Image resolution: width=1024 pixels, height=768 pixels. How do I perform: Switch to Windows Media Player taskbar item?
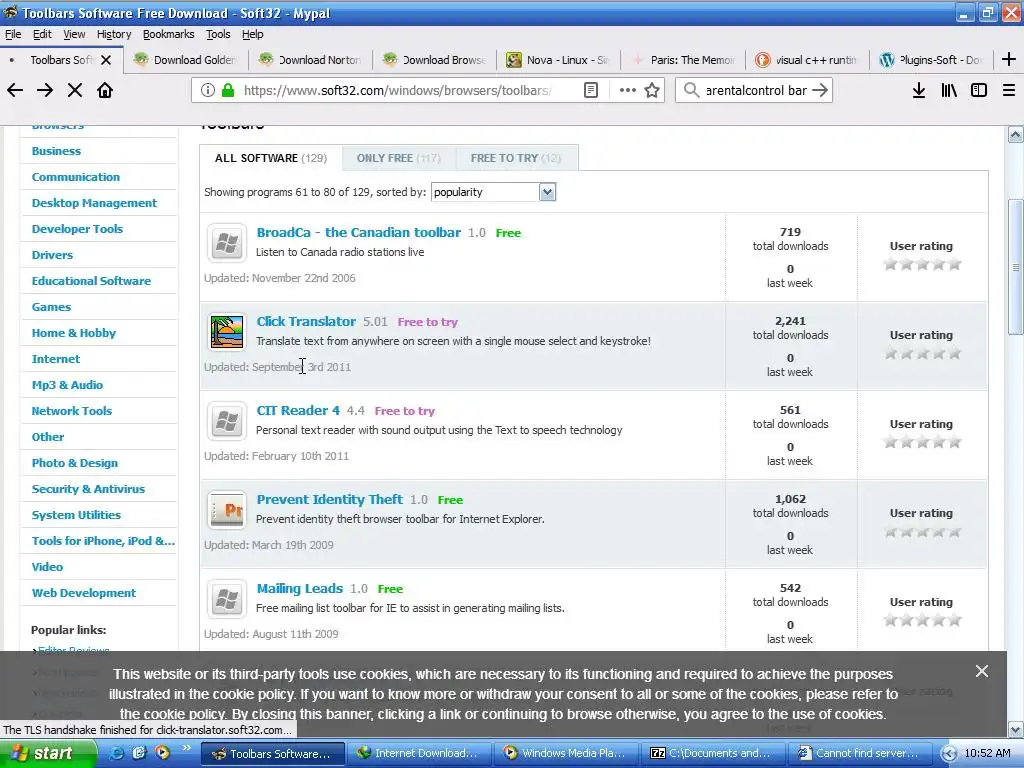[x=565, y=753]
